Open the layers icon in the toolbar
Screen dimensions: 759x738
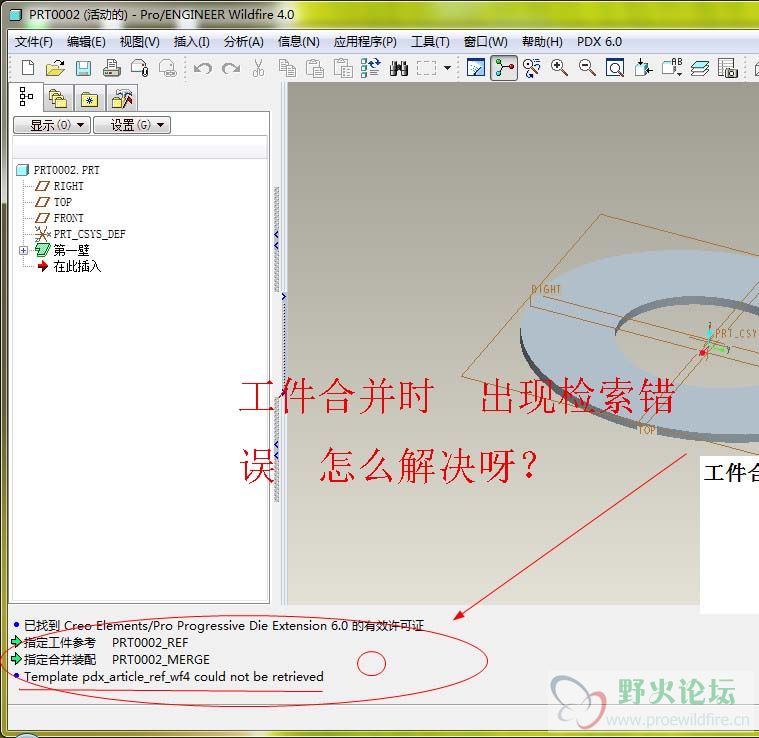point(700,68)
